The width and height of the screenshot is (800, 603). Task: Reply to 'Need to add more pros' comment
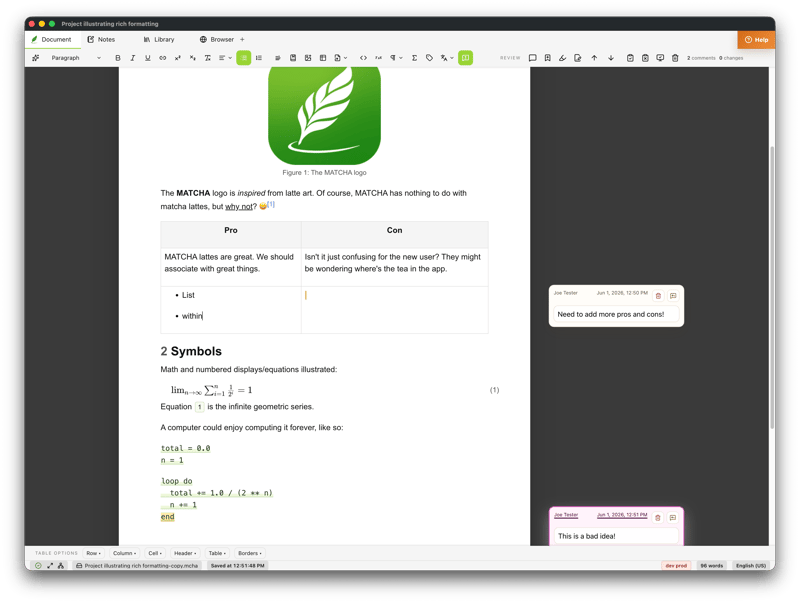[673, 296]
